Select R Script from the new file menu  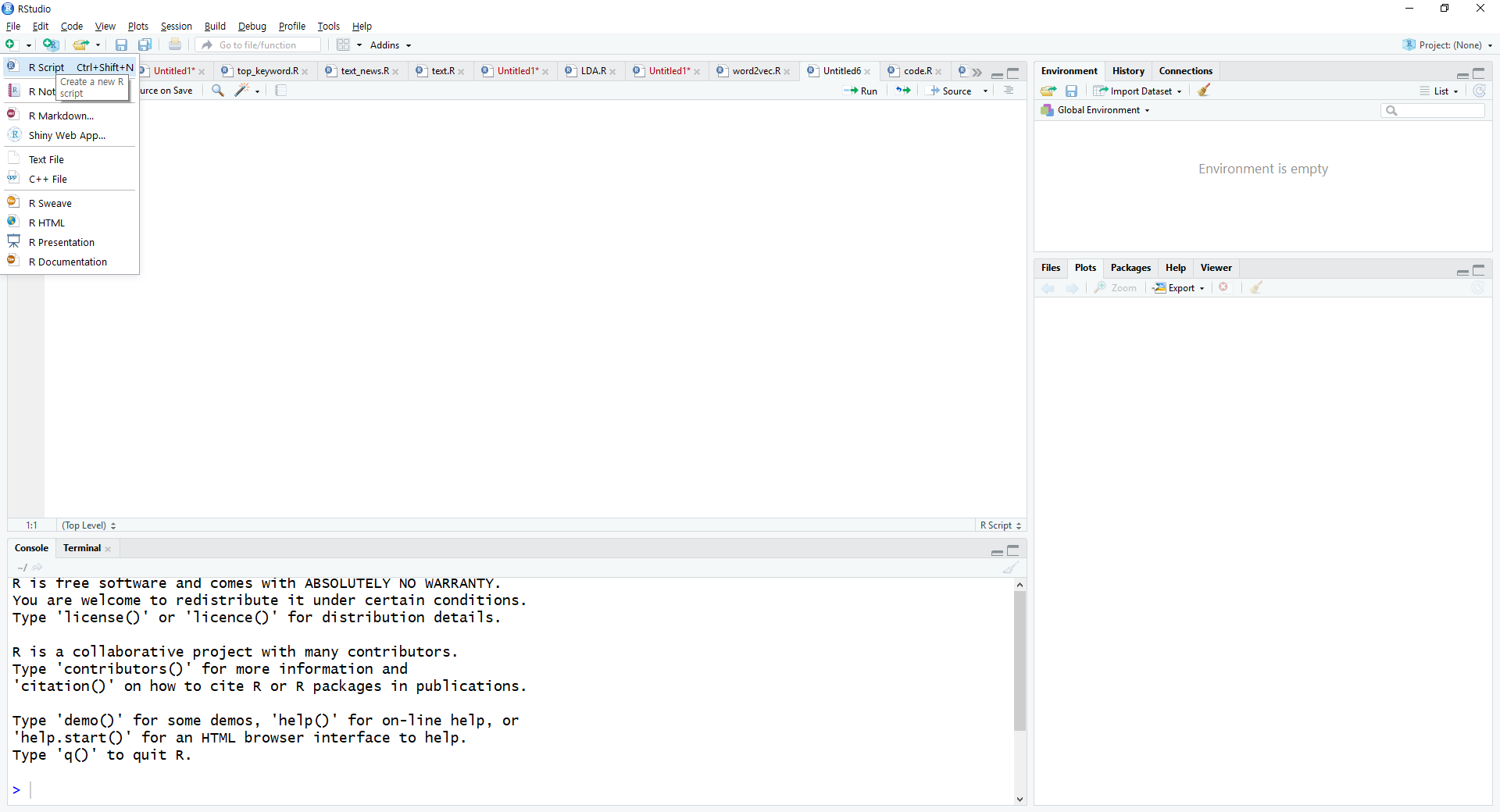coord(70,67)
